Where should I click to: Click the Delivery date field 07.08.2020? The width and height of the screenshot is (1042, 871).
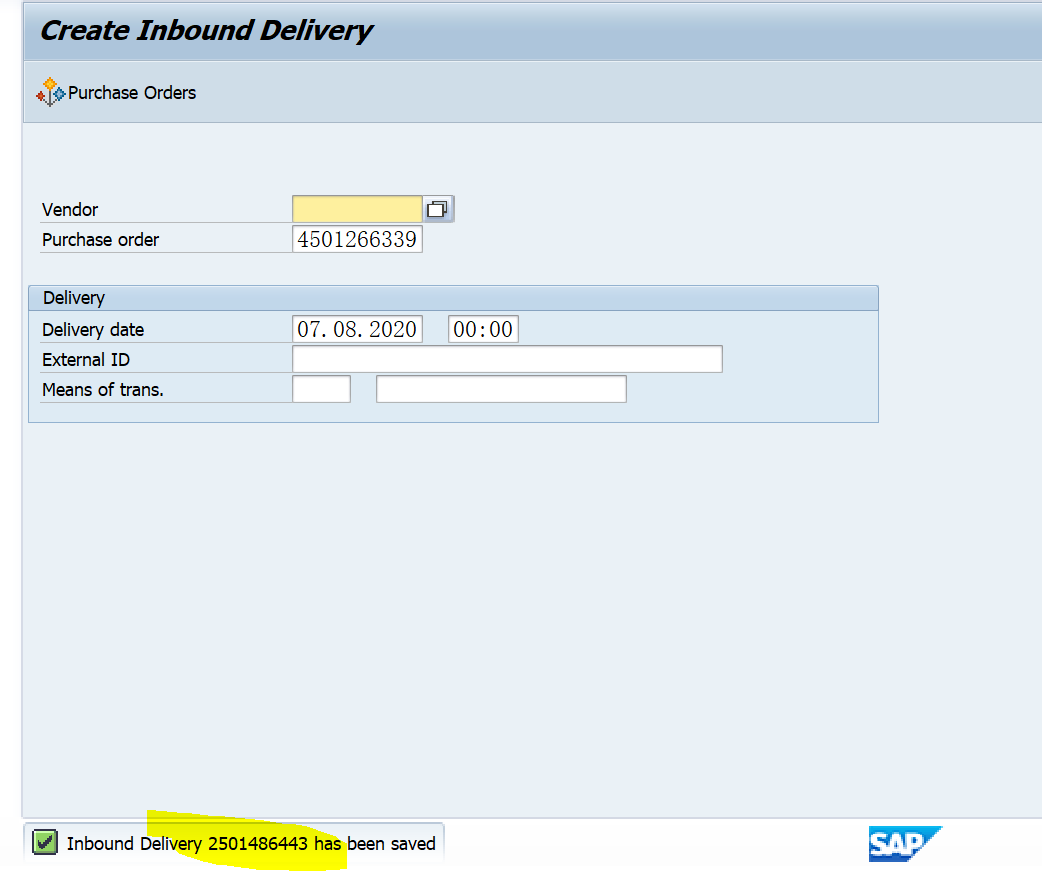tap(357, 329)
